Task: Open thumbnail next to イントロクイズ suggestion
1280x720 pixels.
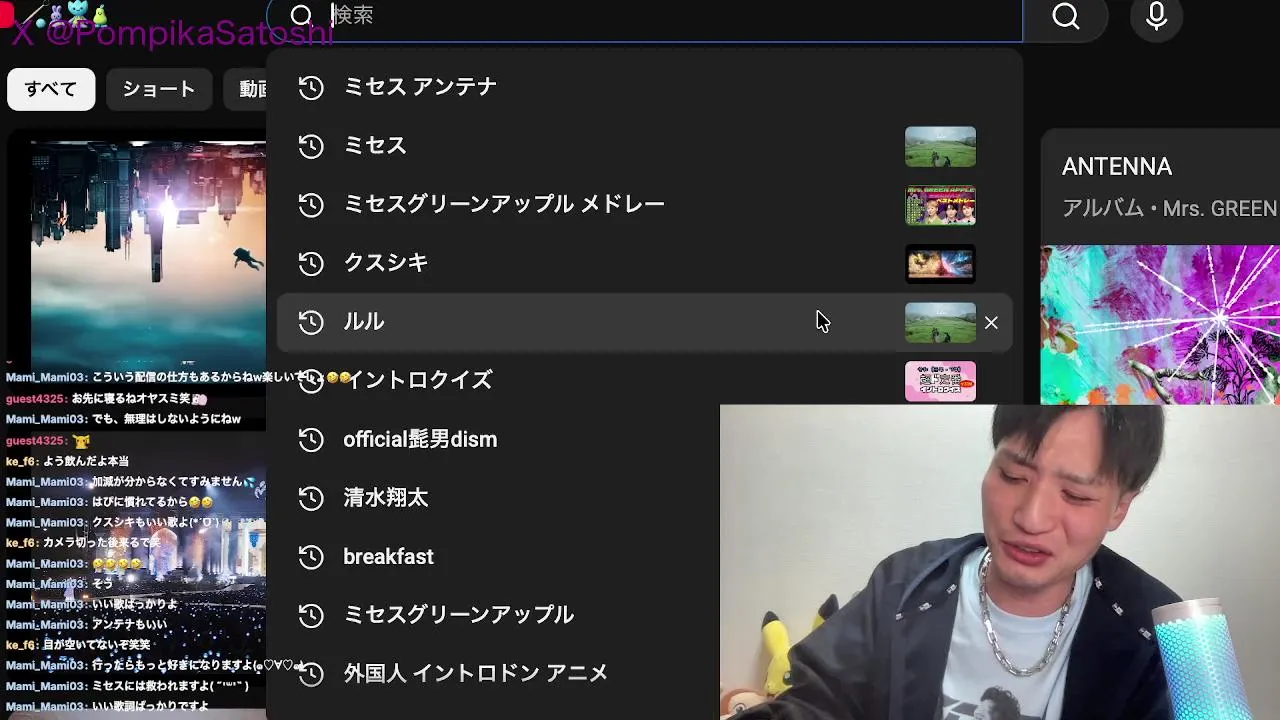Action: tap(940, 381)
